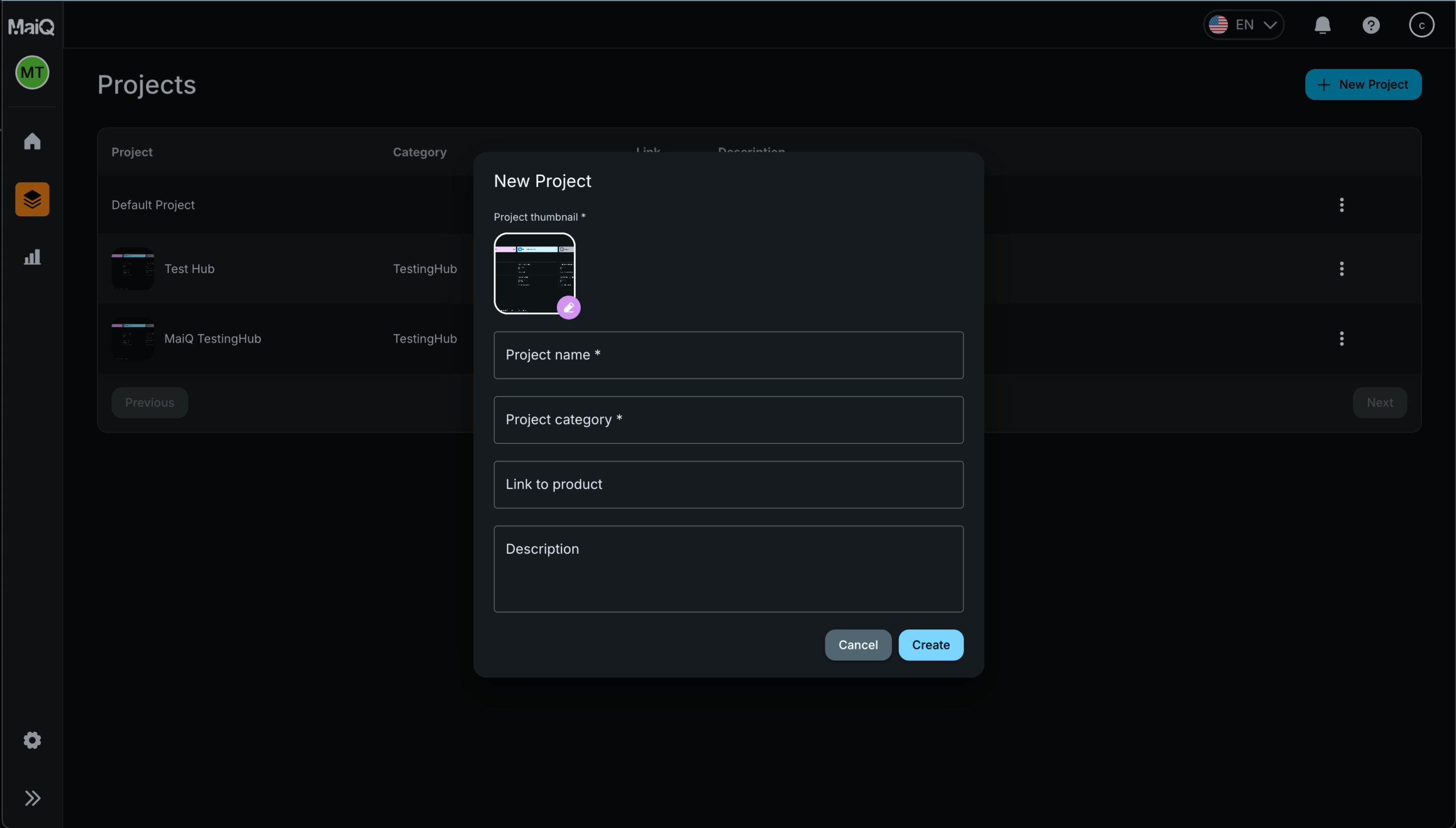Screen dimensions: 1456x828
Task: Open the user account avatar menu
Action: pos(1421,25)
